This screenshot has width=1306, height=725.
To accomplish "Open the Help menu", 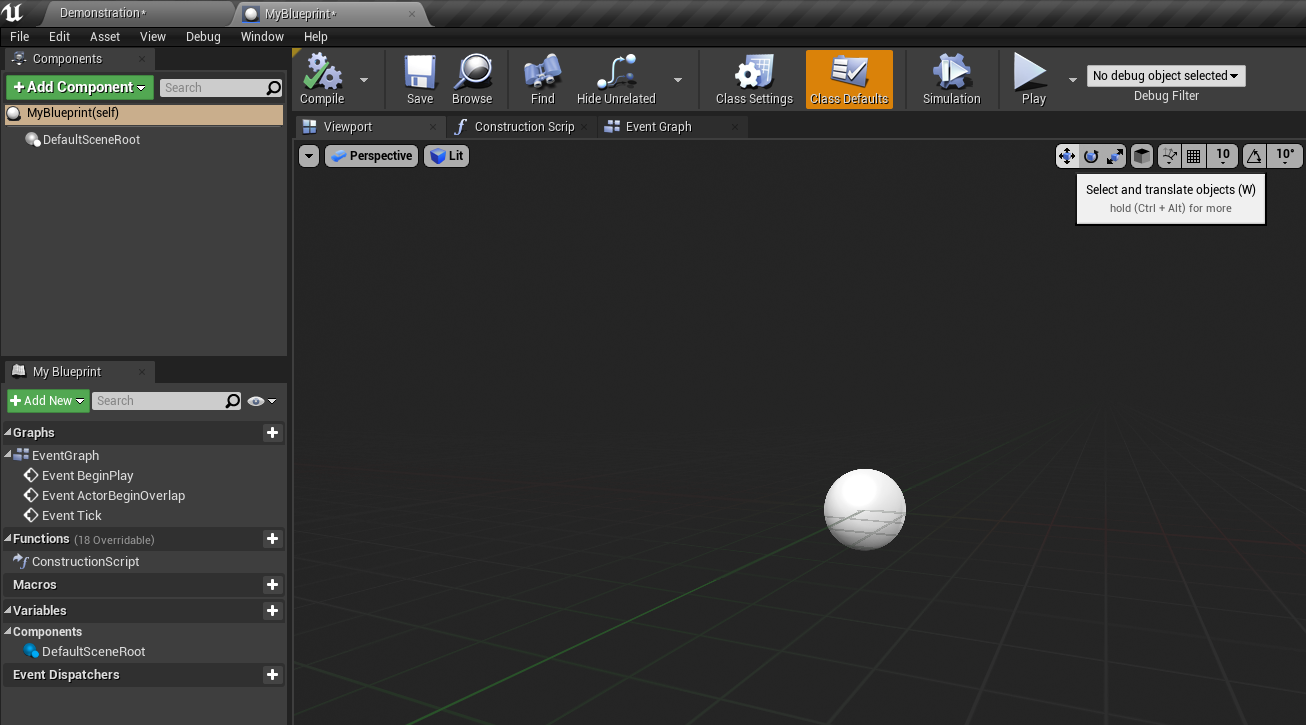I will [x=316, y=37].
